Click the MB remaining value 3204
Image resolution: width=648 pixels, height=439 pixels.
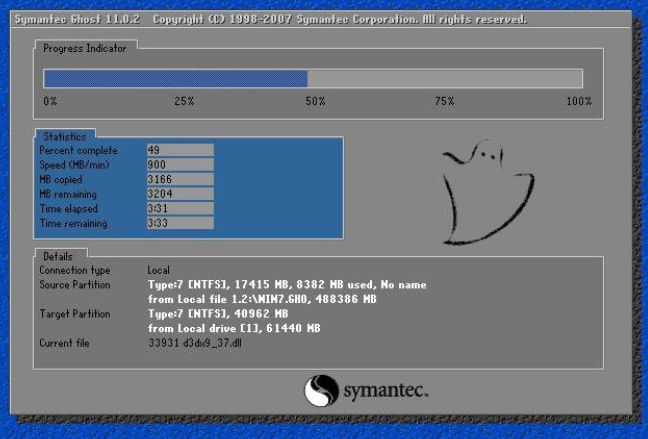(x=180, y=194)
